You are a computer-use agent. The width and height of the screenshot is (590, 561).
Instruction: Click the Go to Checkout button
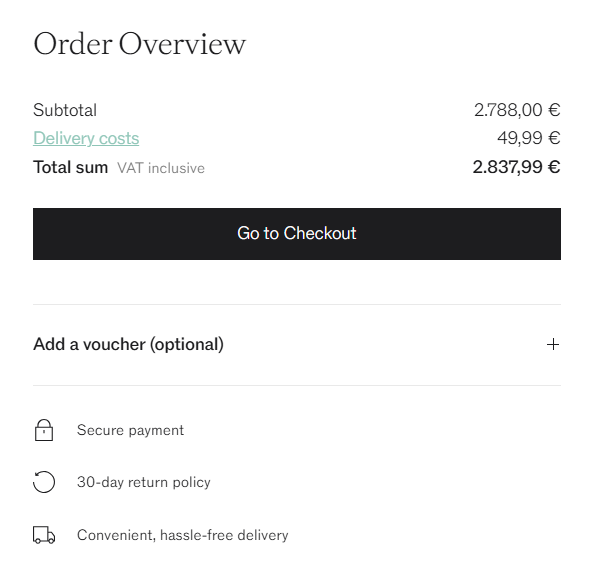(x=297, y=234)
